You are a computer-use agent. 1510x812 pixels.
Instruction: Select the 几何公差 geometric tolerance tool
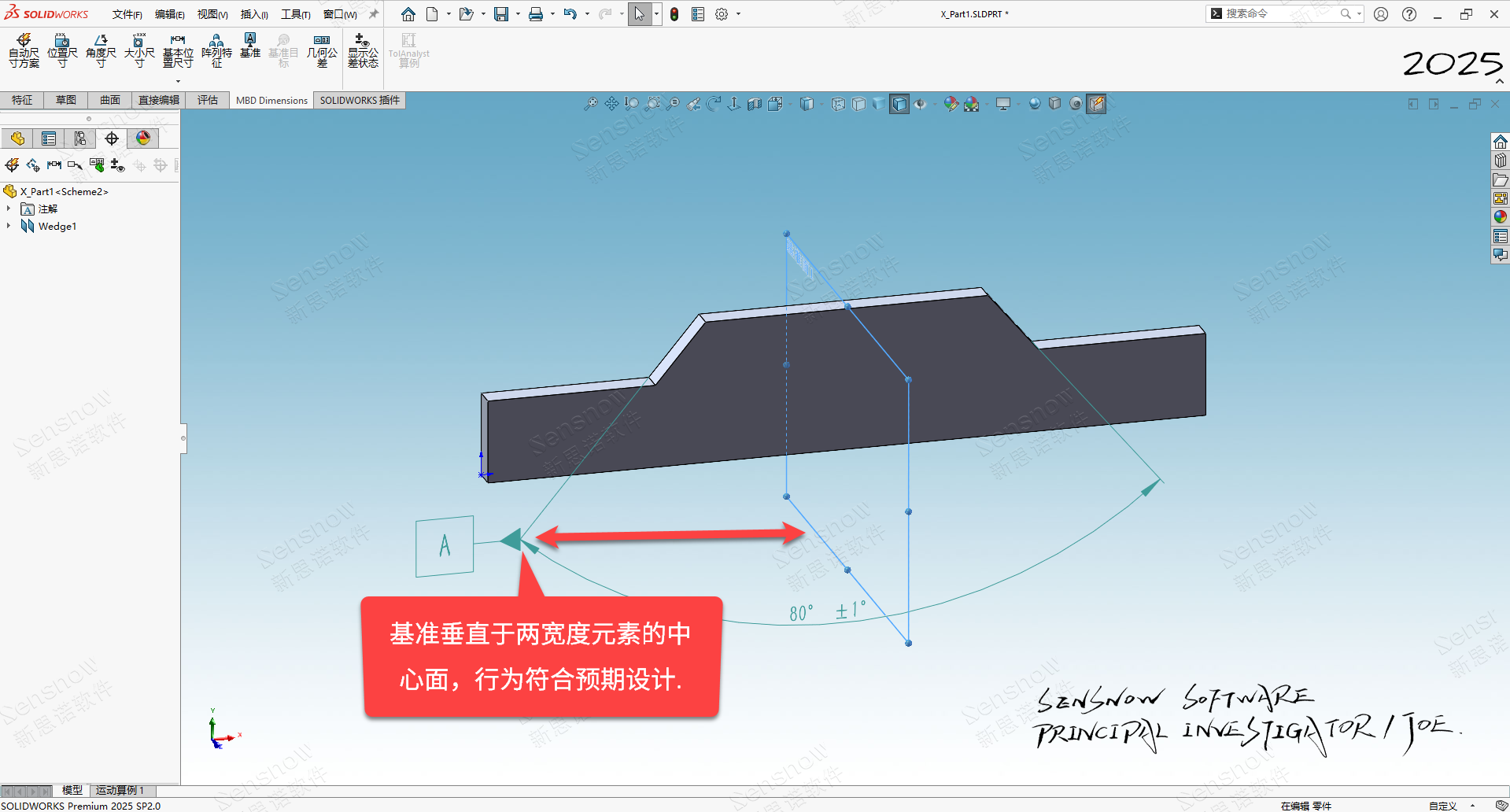322,50
